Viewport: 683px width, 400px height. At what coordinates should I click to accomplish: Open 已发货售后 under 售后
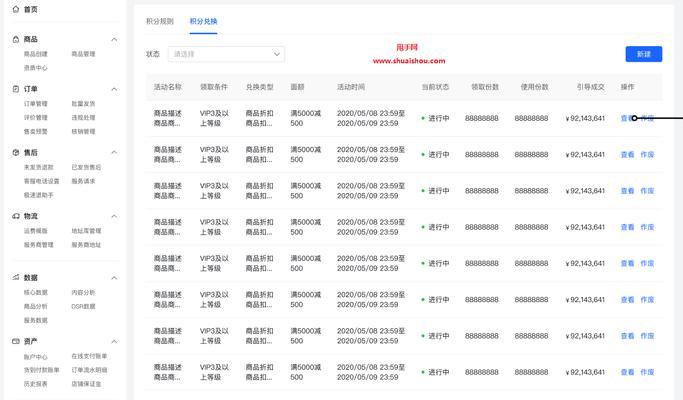pyautogui.click(x=86, y=167)
